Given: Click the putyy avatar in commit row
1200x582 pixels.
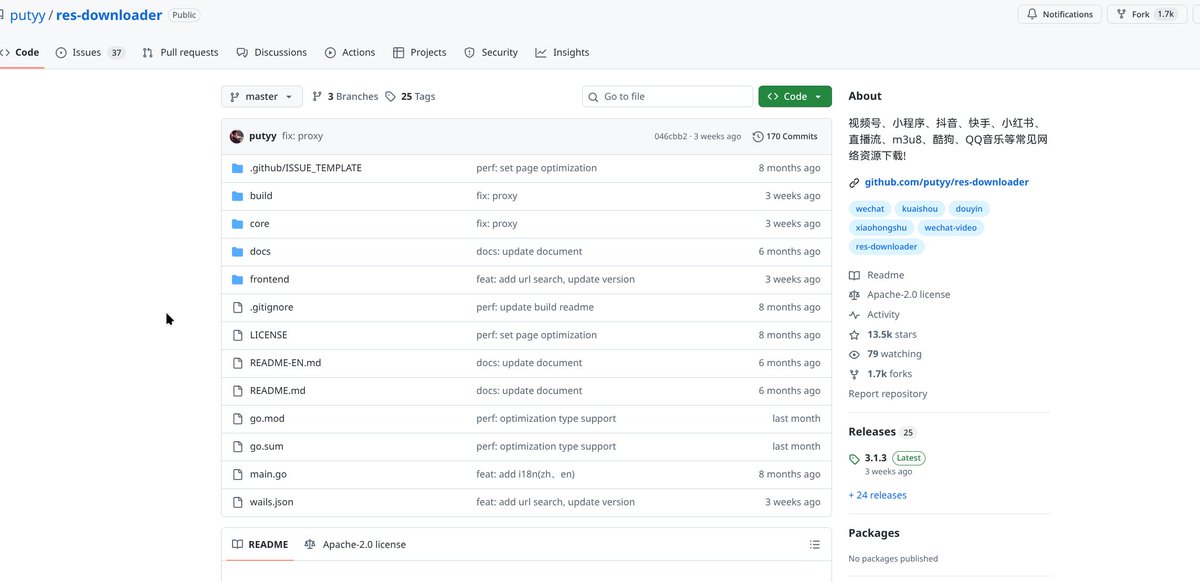Looking at the screenshot, I should point(237,136).
